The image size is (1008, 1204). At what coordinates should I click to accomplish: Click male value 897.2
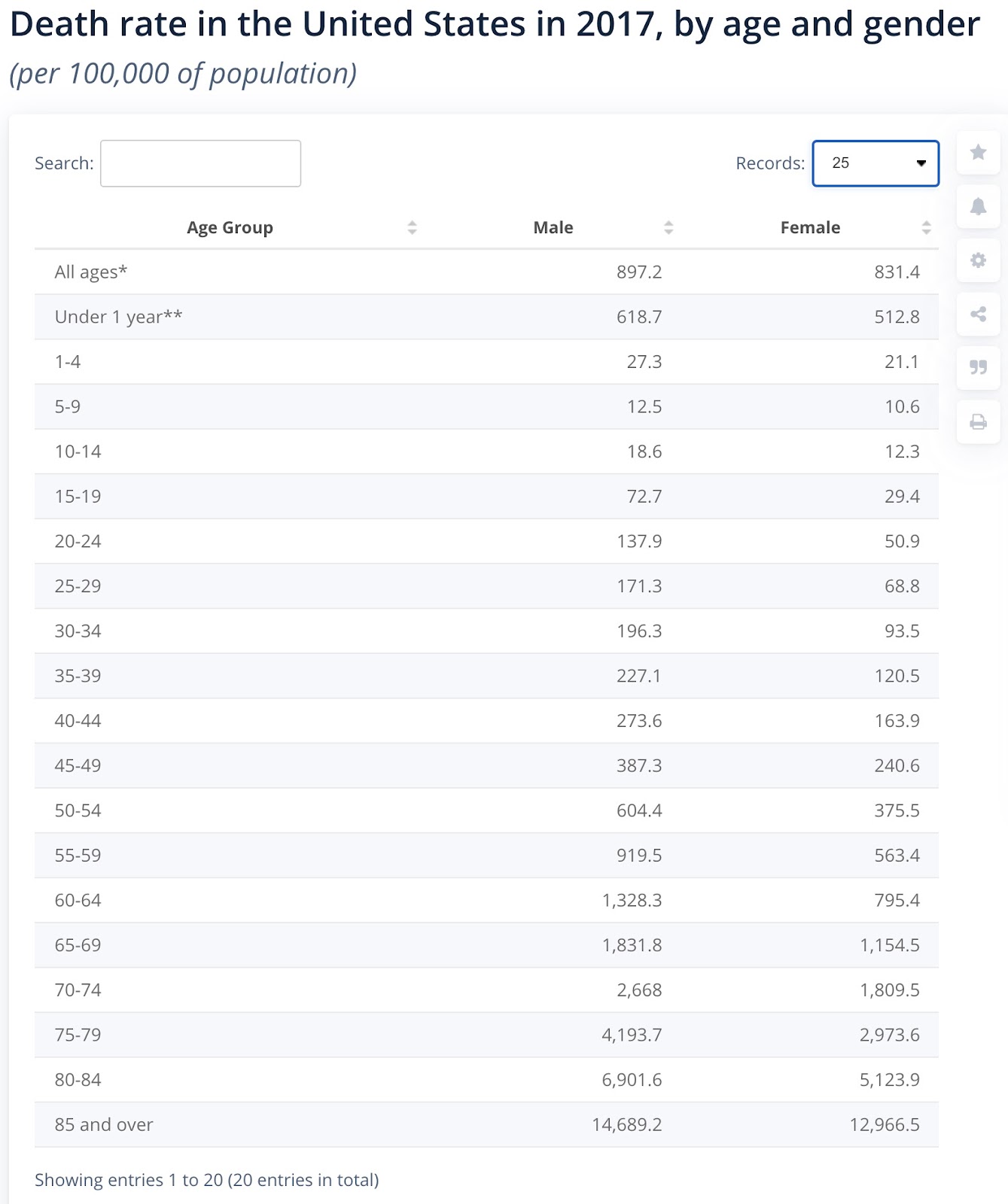click(x=639, y=272)
